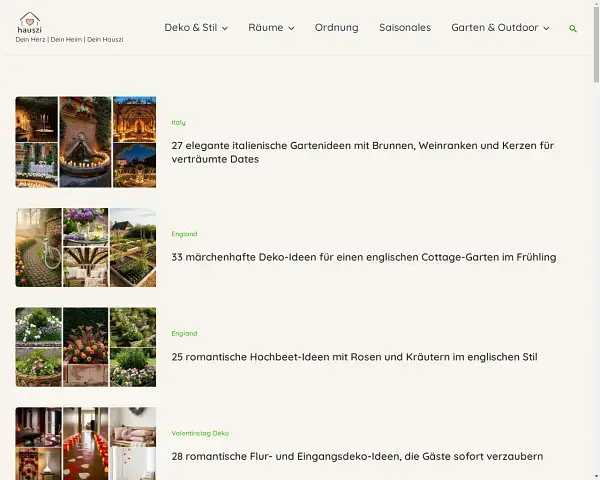The height and width of the screenshot is (480, 600).
Task: Click the hauszi house logo icon
Action: pos(30,19)
